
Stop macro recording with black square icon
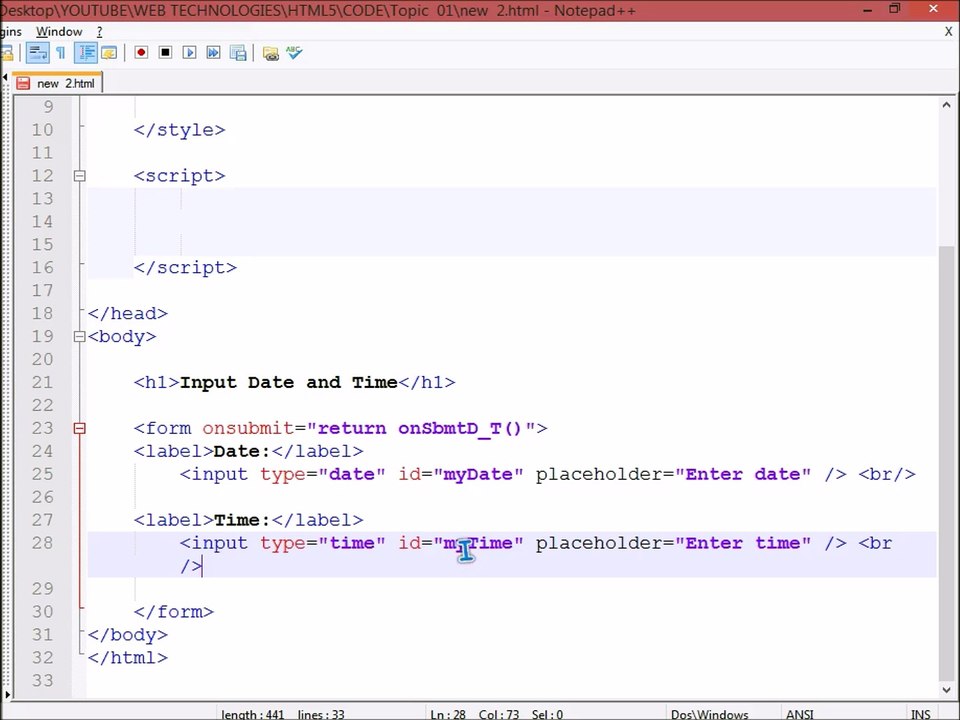coord(165,53)
